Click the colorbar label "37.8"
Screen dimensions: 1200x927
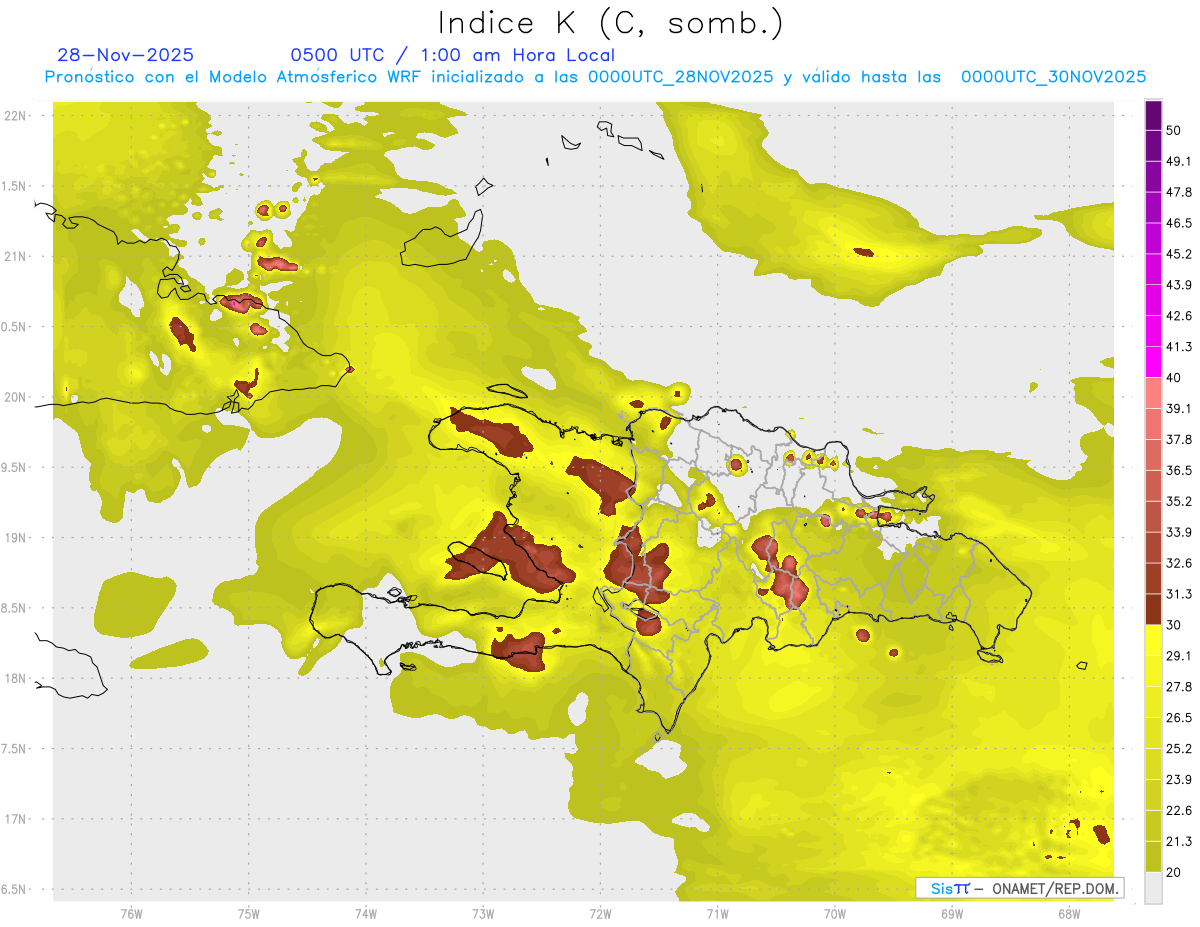[x=1178, y=439]
